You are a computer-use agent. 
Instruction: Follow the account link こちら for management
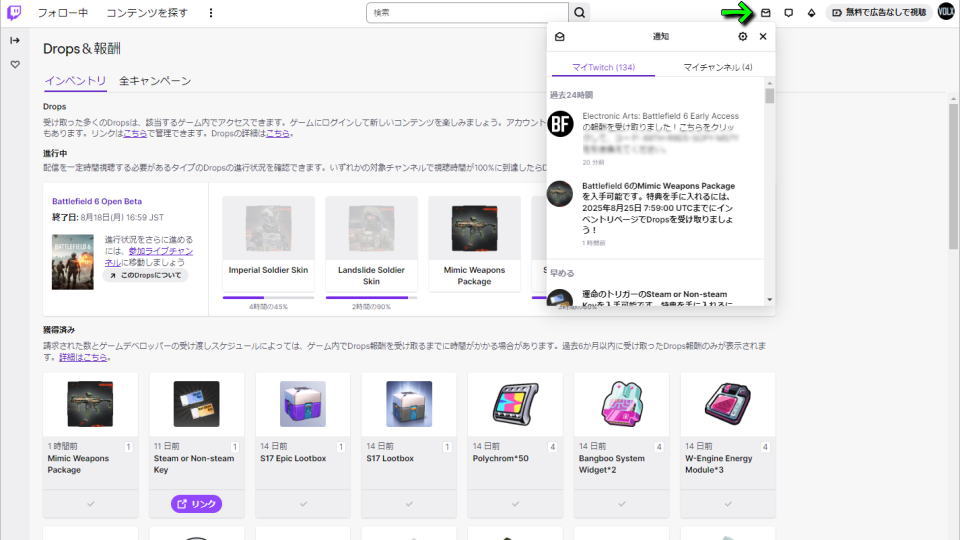pos(135,133)
